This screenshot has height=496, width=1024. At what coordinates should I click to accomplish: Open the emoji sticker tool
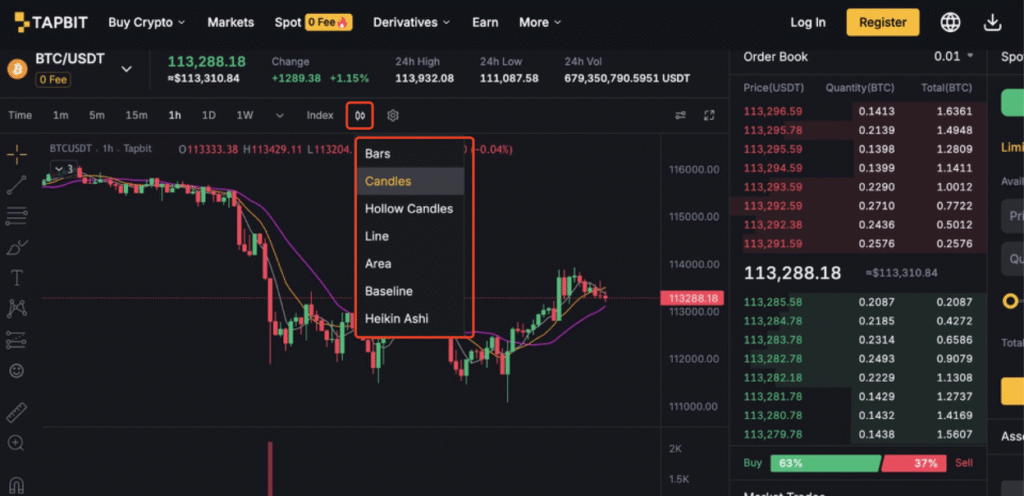pyautogui.click(x=16, y=371)
